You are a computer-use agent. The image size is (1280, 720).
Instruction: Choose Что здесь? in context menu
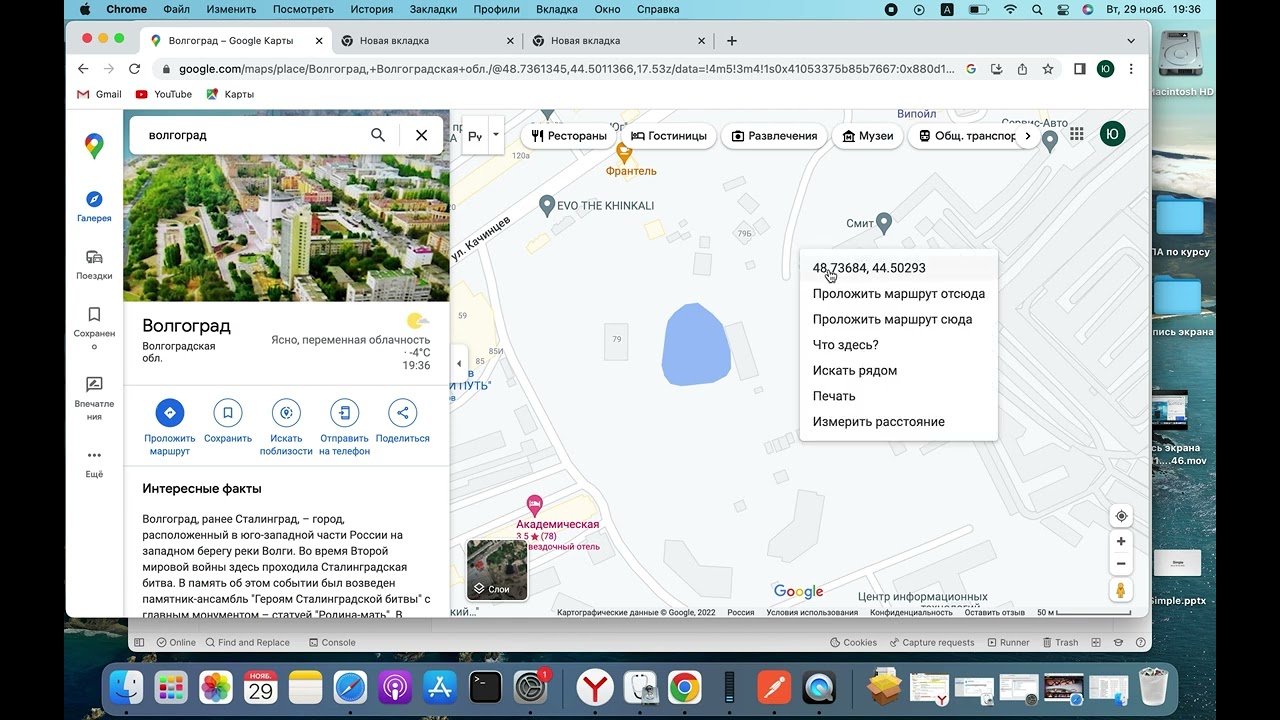pos(898,345)
